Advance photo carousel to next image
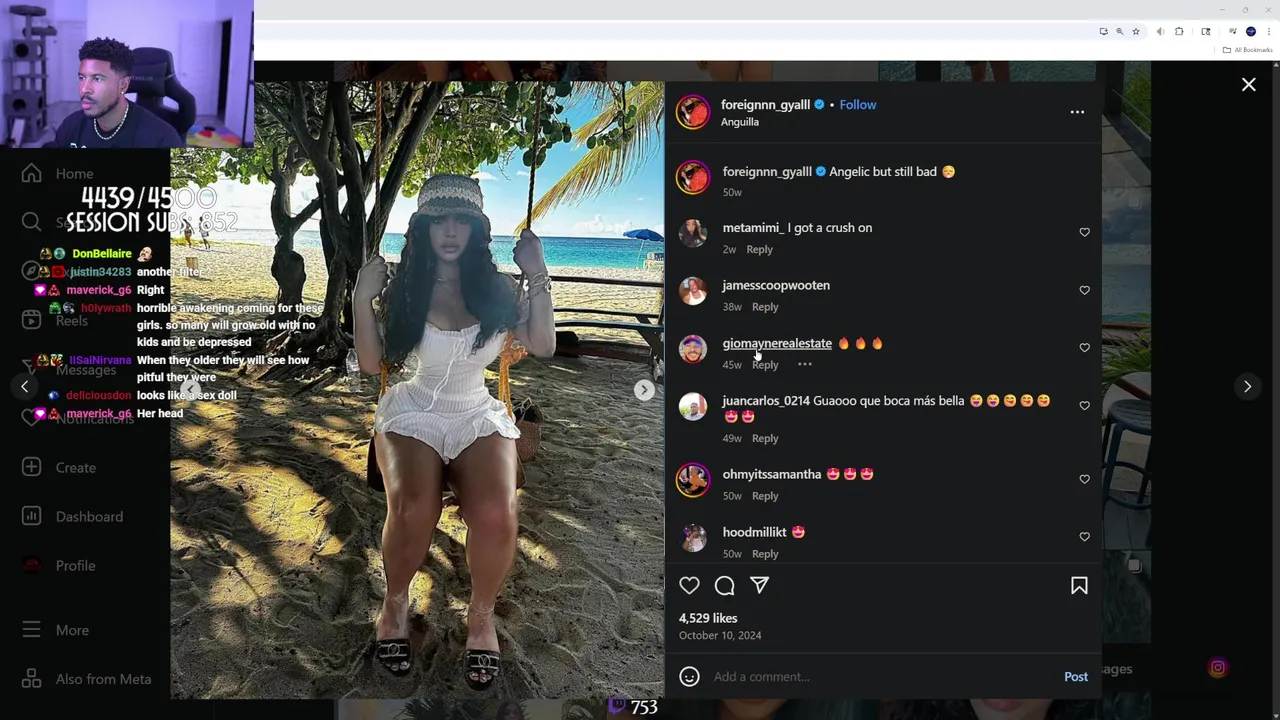 click(644, 390)
